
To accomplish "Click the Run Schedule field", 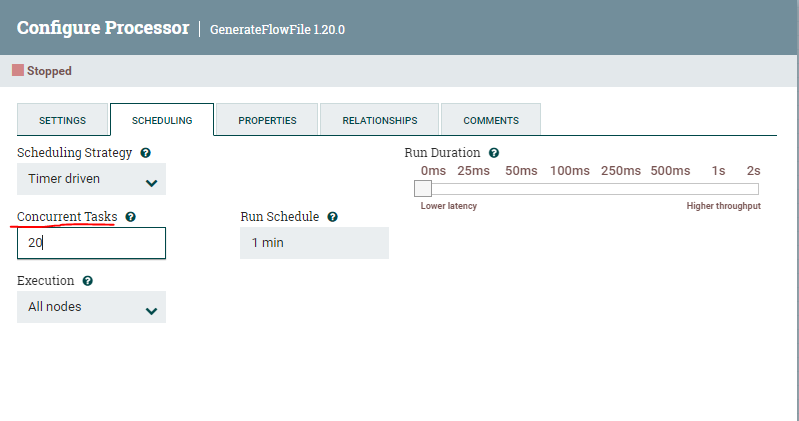I will (x=314, y=243).
